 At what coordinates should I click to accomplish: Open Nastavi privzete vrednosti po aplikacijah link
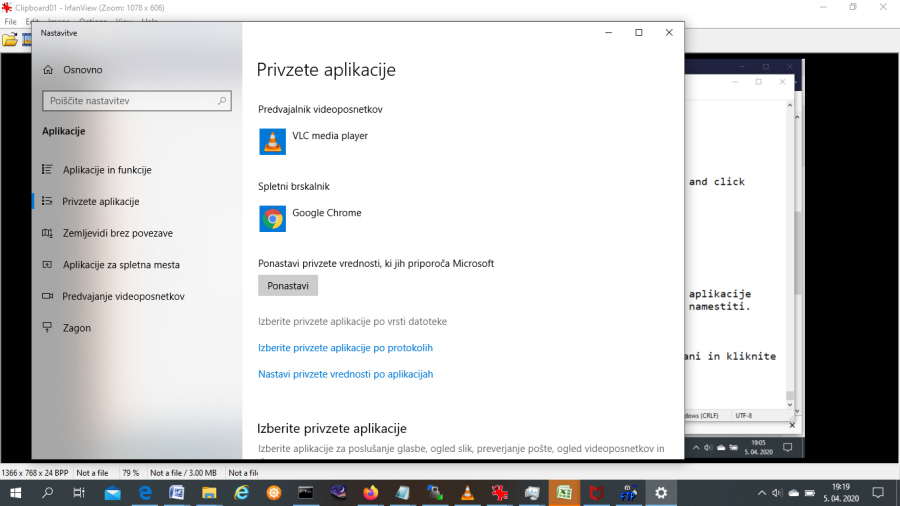tap(345, 374)
